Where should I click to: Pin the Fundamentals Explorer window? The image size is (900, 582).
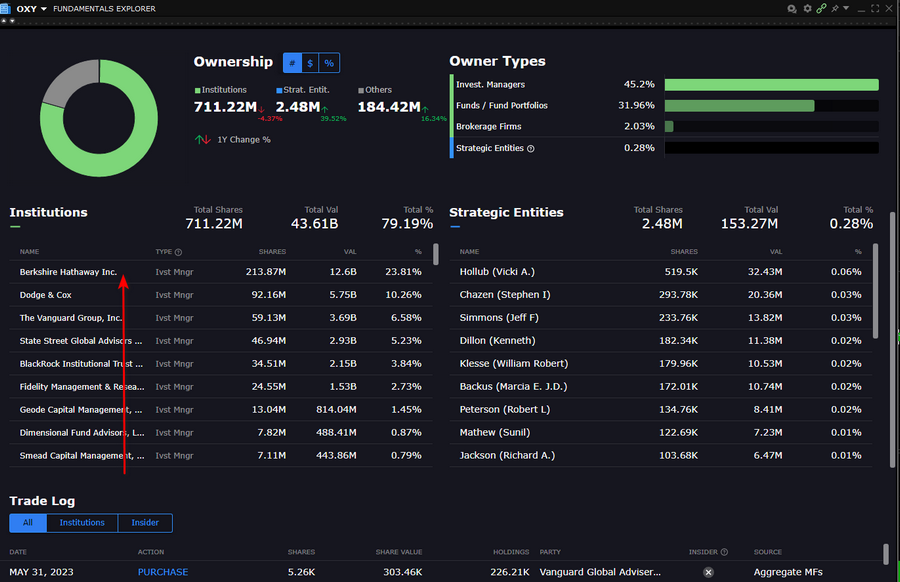coord(835,8)
